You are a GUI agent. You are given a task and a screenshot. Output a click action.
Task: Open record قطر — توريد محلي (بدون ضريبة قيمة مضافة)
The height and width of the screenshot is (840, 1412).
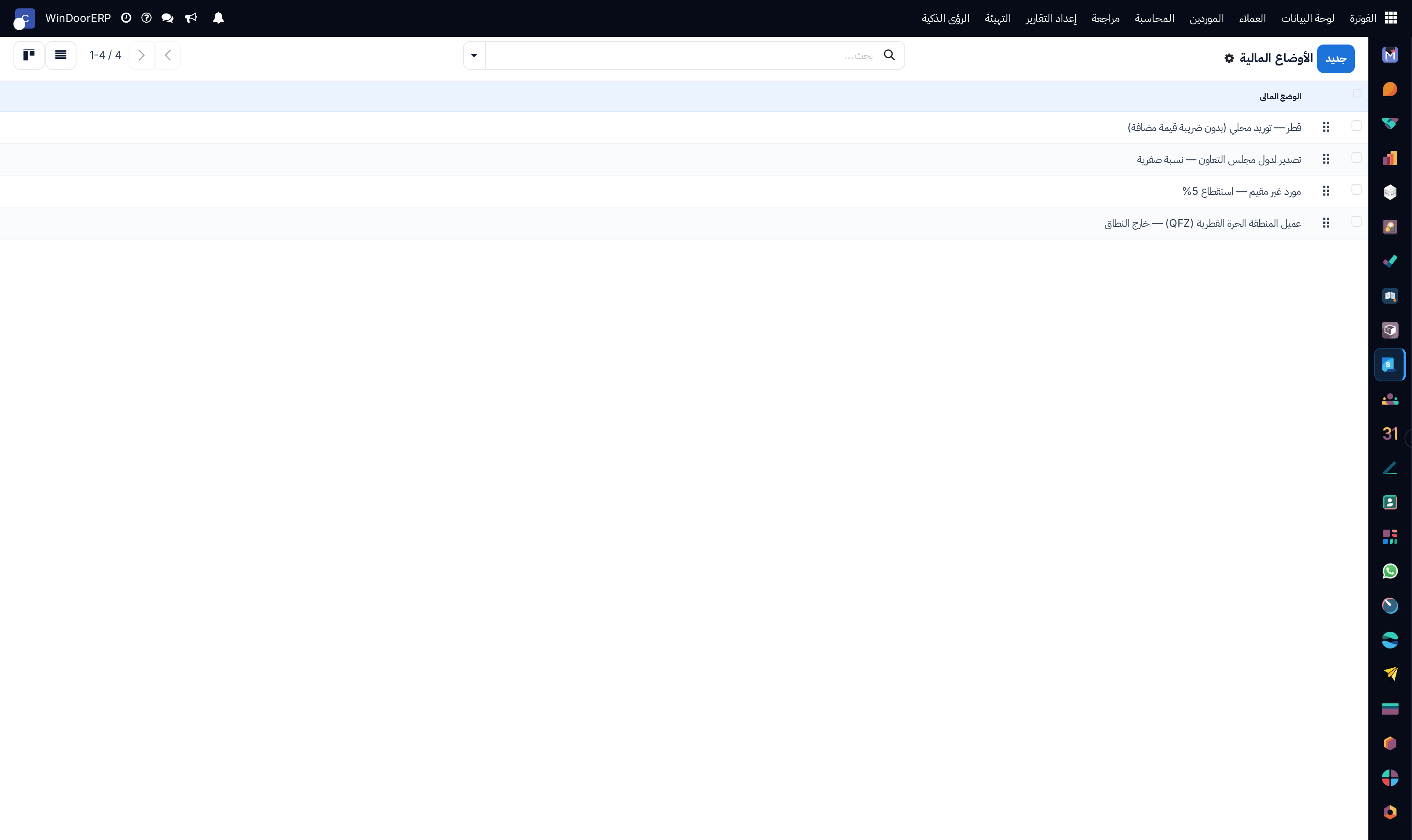(1214, 128)
